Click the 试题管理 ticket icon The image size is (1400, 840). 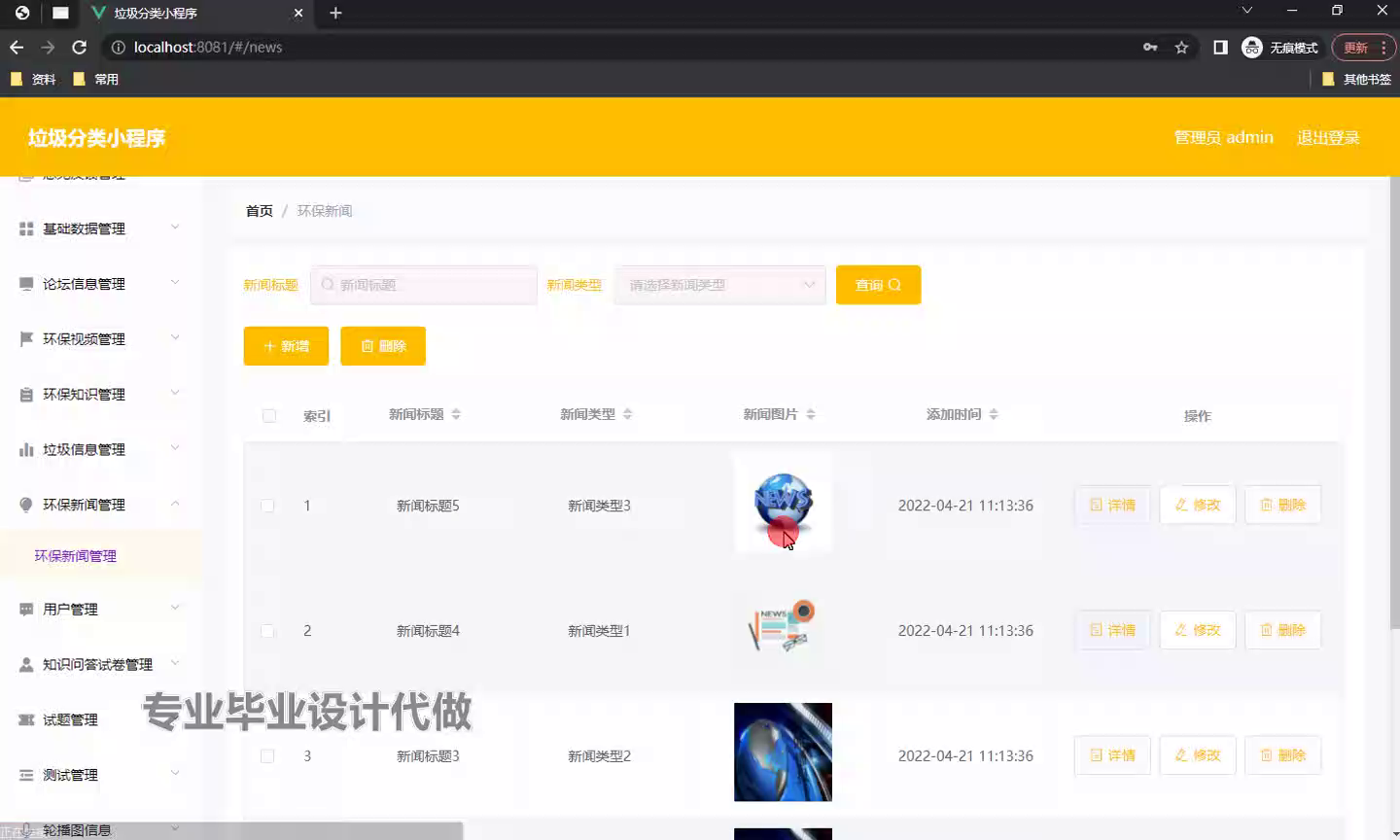click(26, 720)
